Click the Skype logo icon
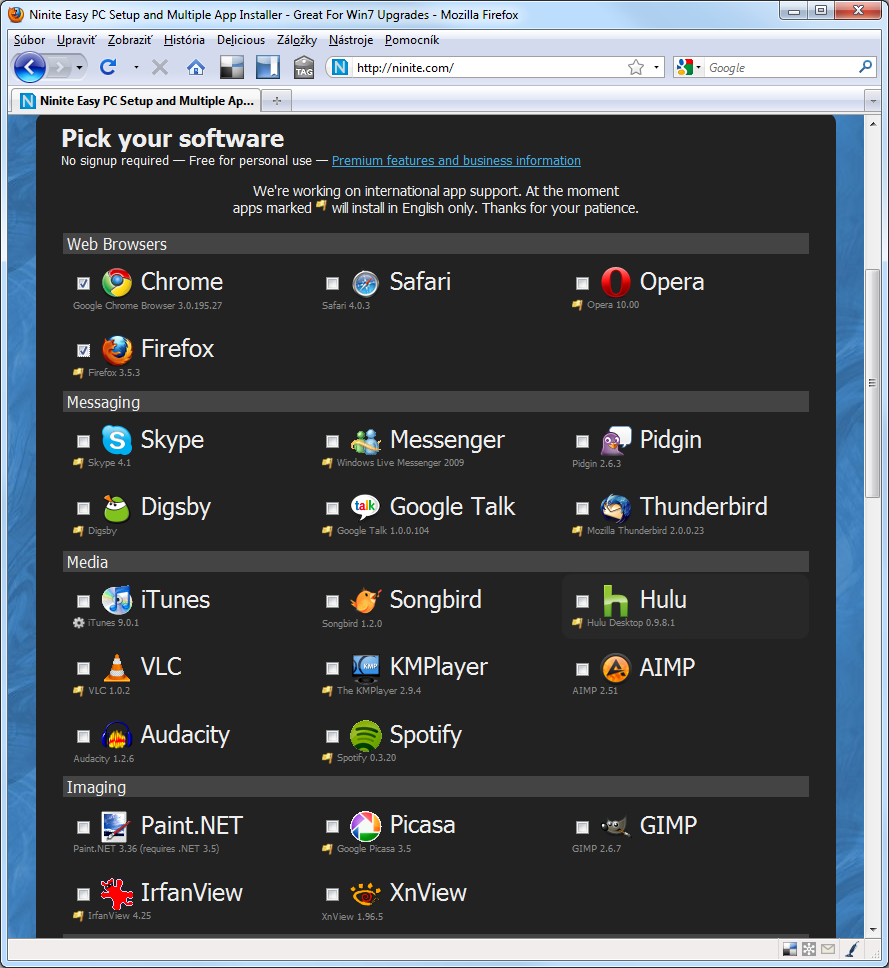 point(117,440)
